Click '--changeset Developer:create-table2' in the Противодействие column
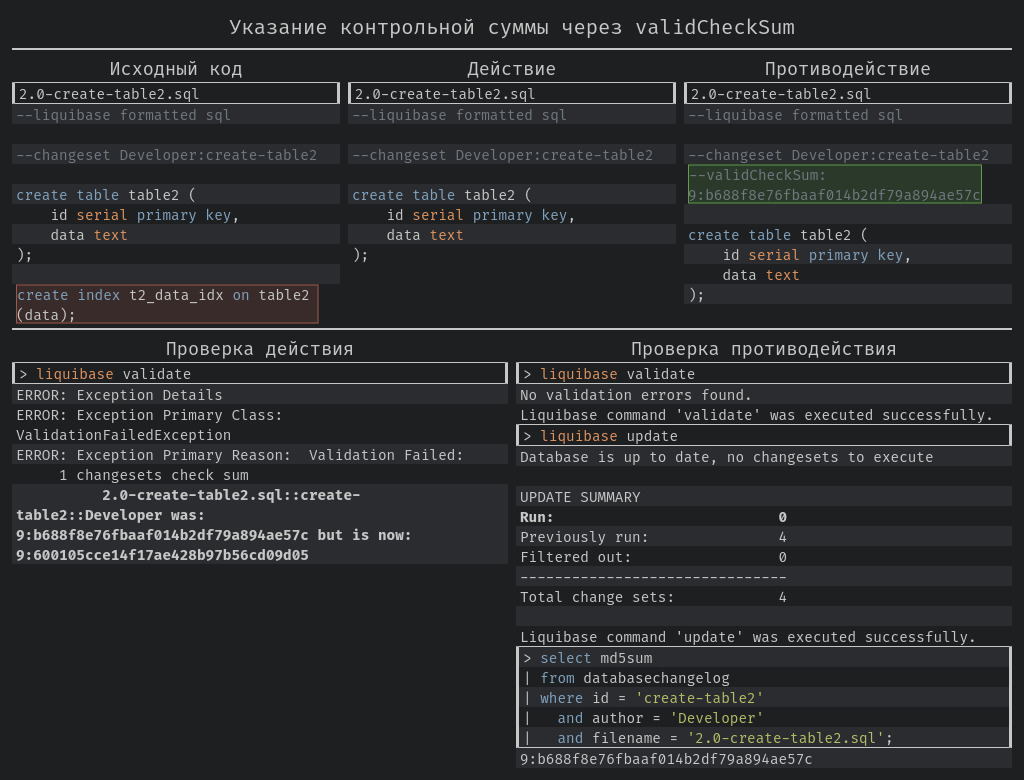1024x780 pixels. [839, 155]
